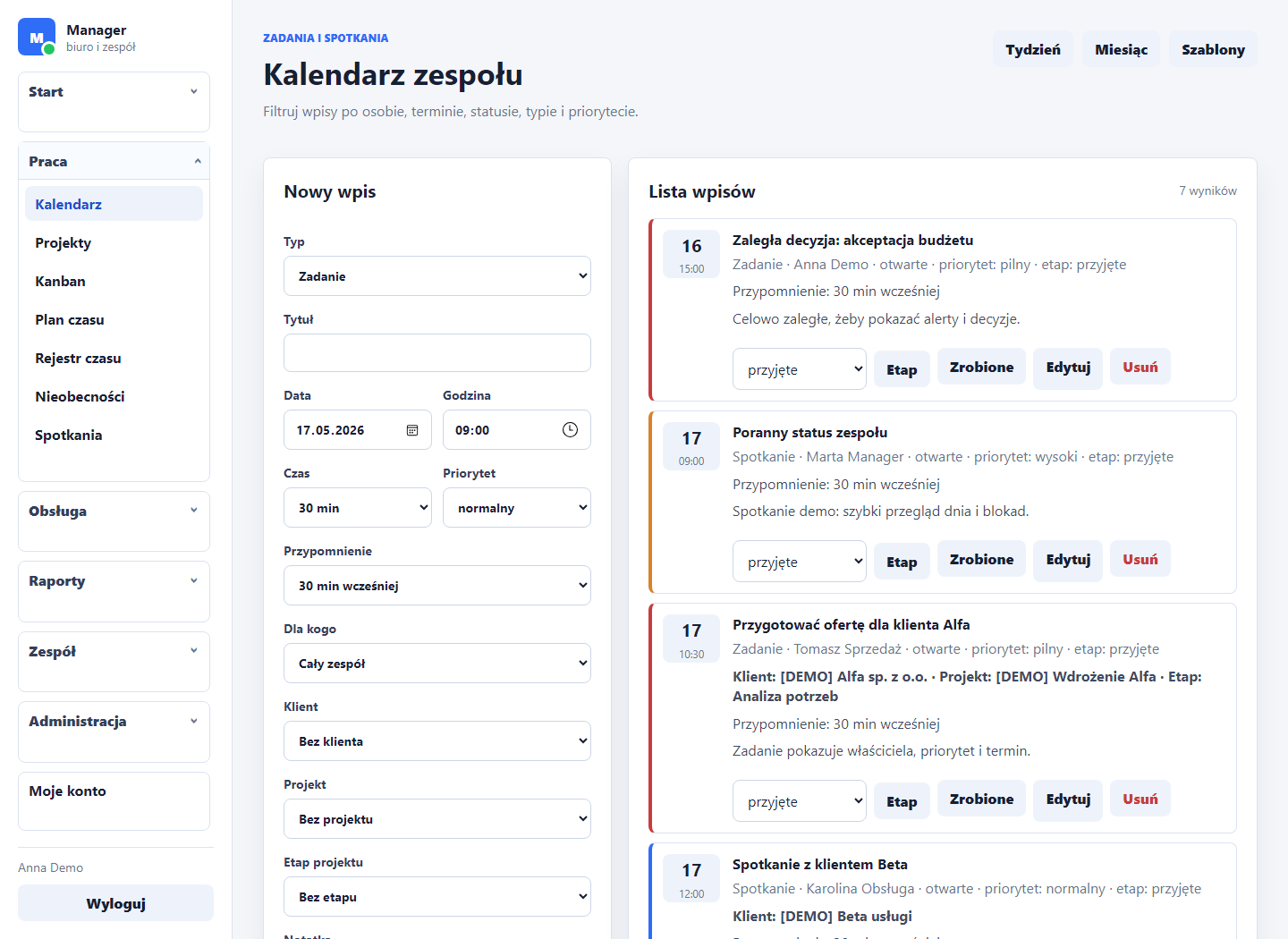Click the Data field showing 17.05.2026

pos(358,430)
